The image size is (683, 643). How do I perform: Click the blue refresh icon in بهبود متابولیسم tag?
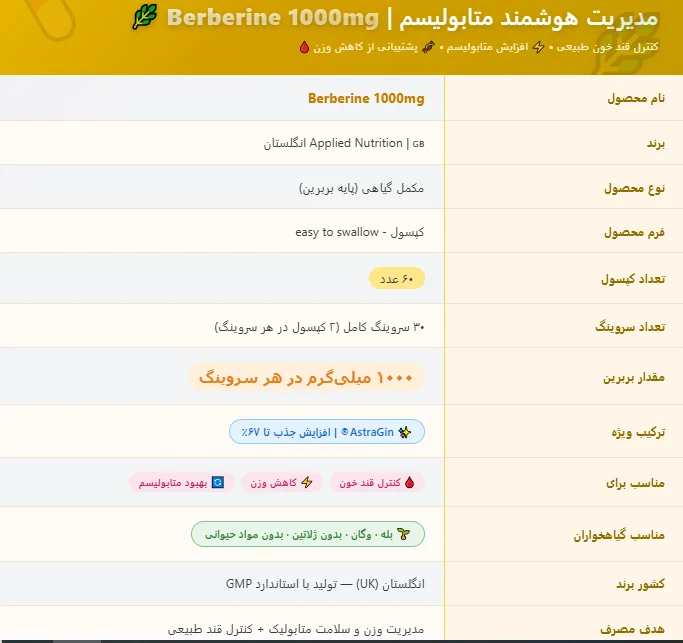(x=217, y=483)
